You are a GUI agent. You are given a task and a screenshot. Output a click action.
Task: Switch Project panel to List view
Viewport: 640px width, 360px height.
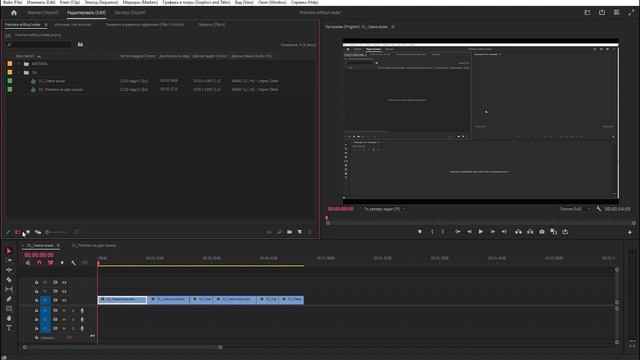click(x=18, y=232)
